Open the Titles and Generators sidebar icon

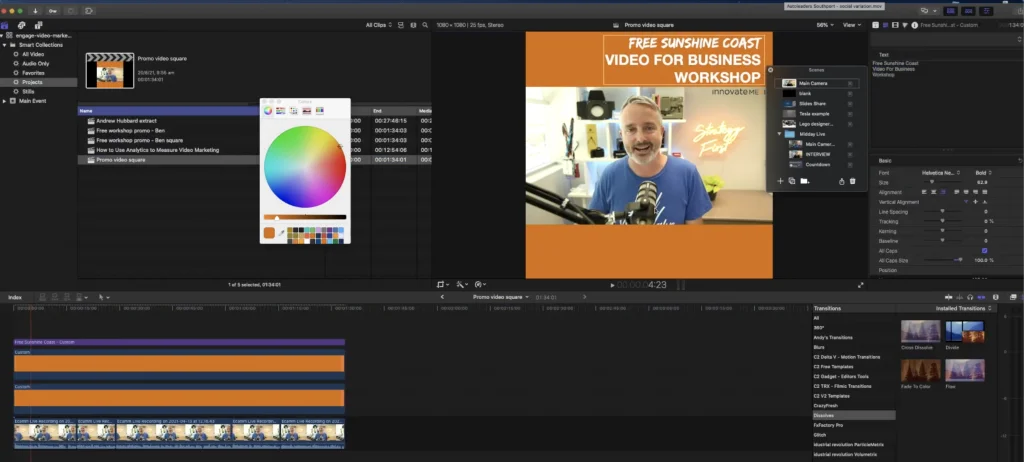[x=39, y=25]
